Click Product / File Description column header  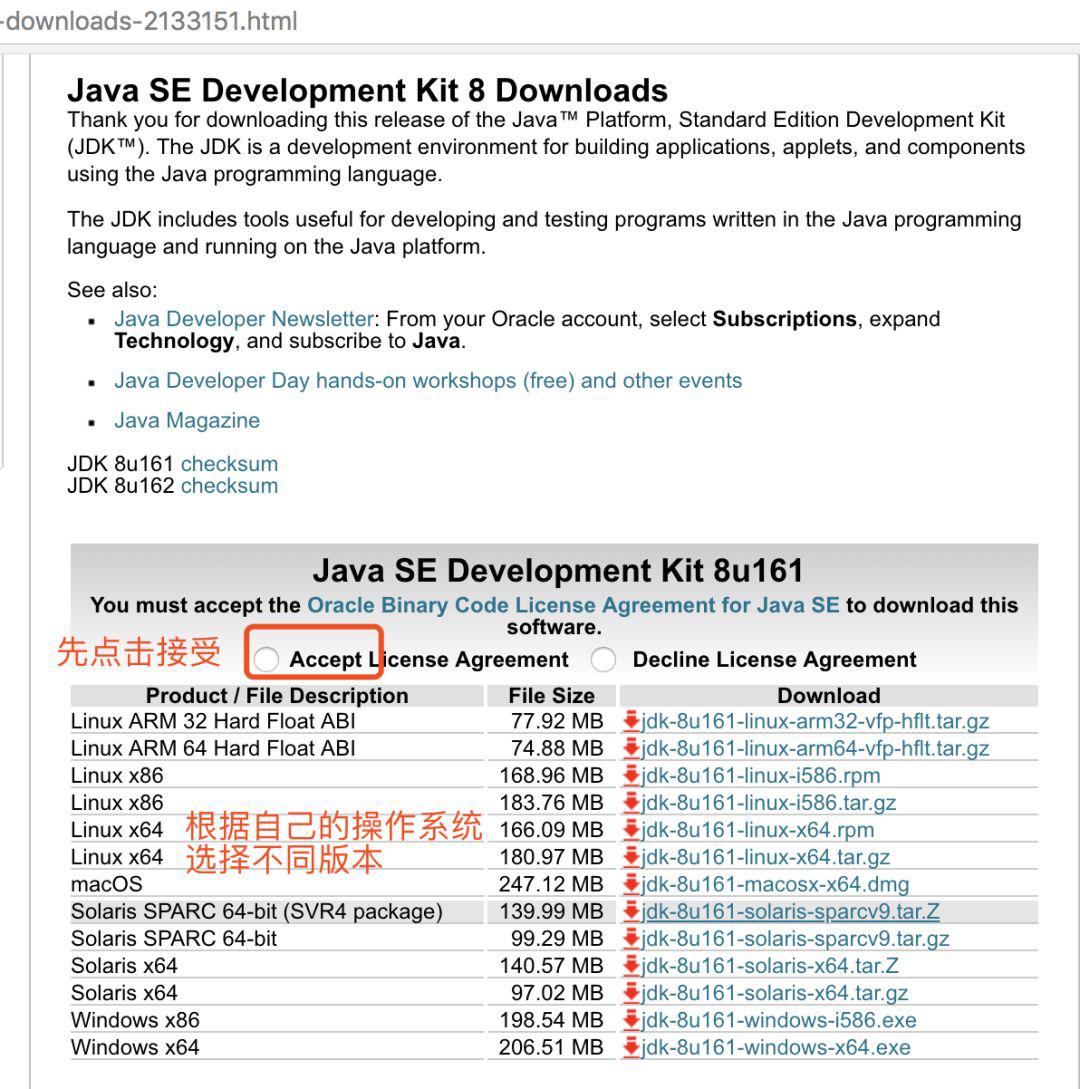coord(277,695)
